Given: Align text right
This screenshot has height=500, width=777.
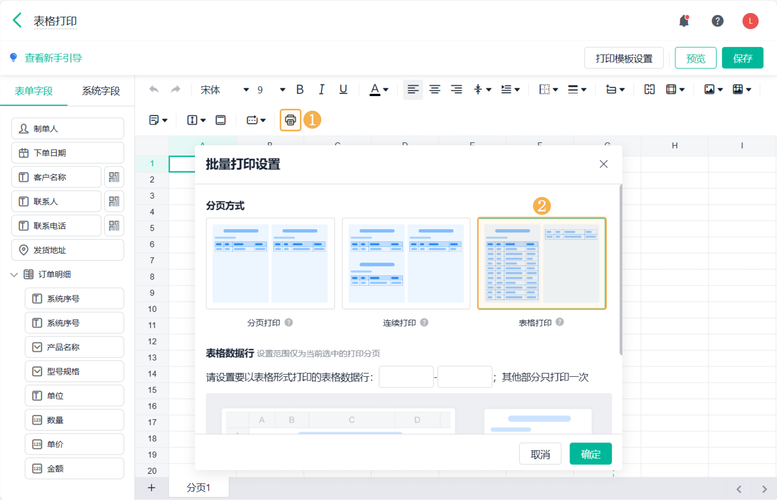Looking at the screenshot, I should (456, 89).
